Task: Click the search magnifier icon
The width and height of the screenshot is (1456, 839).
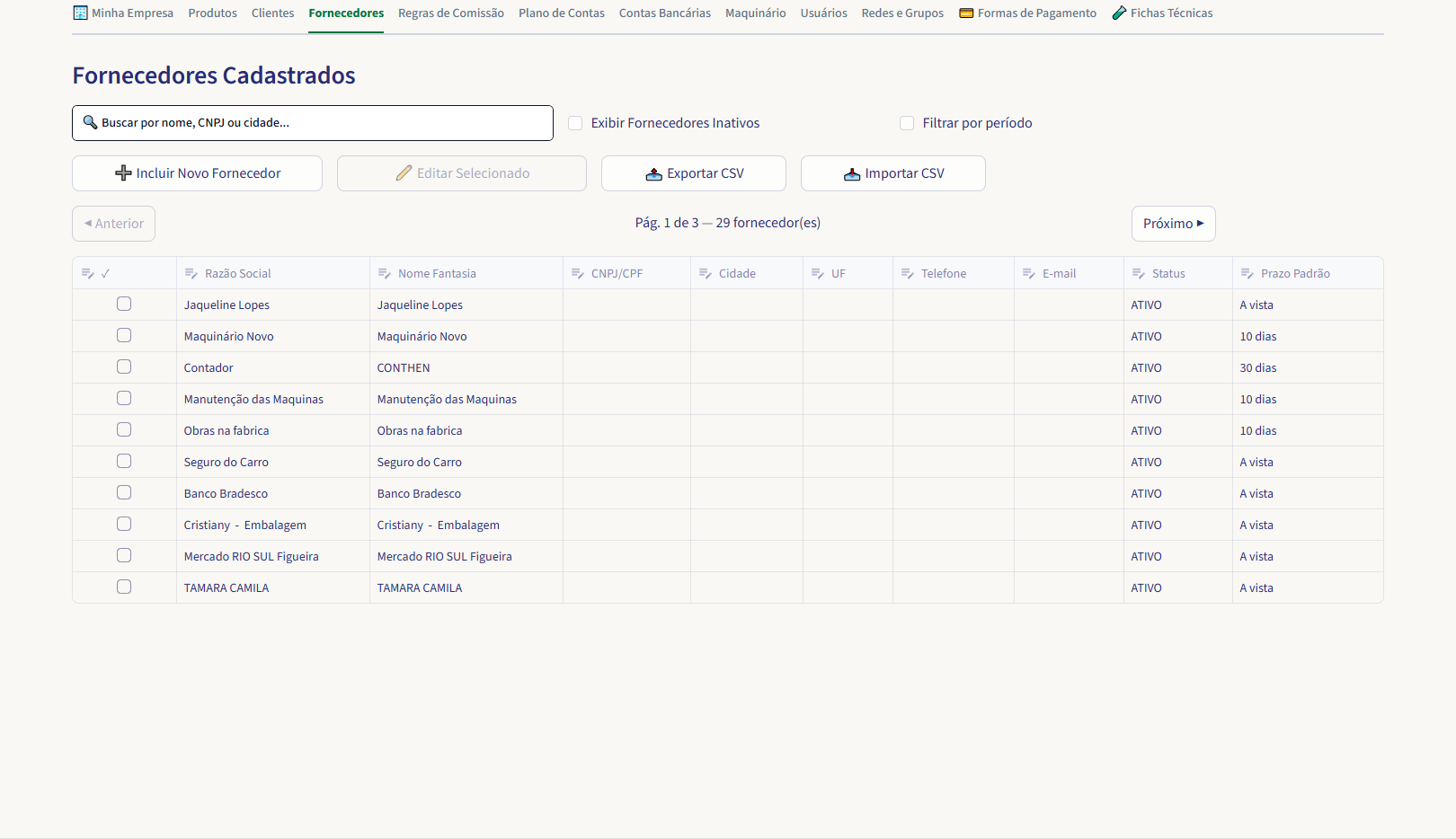Action: 90,122
